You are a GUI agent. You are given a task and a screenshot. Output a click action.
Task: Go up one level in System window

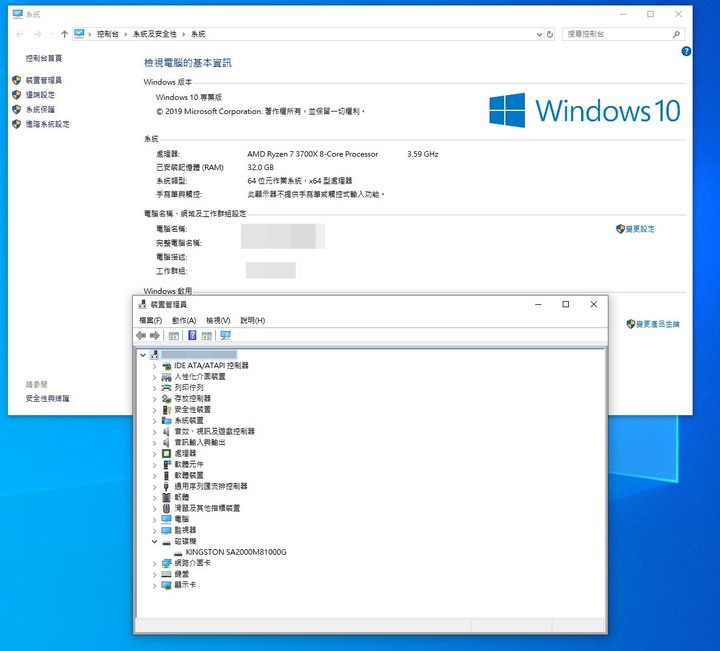(64, 34)
